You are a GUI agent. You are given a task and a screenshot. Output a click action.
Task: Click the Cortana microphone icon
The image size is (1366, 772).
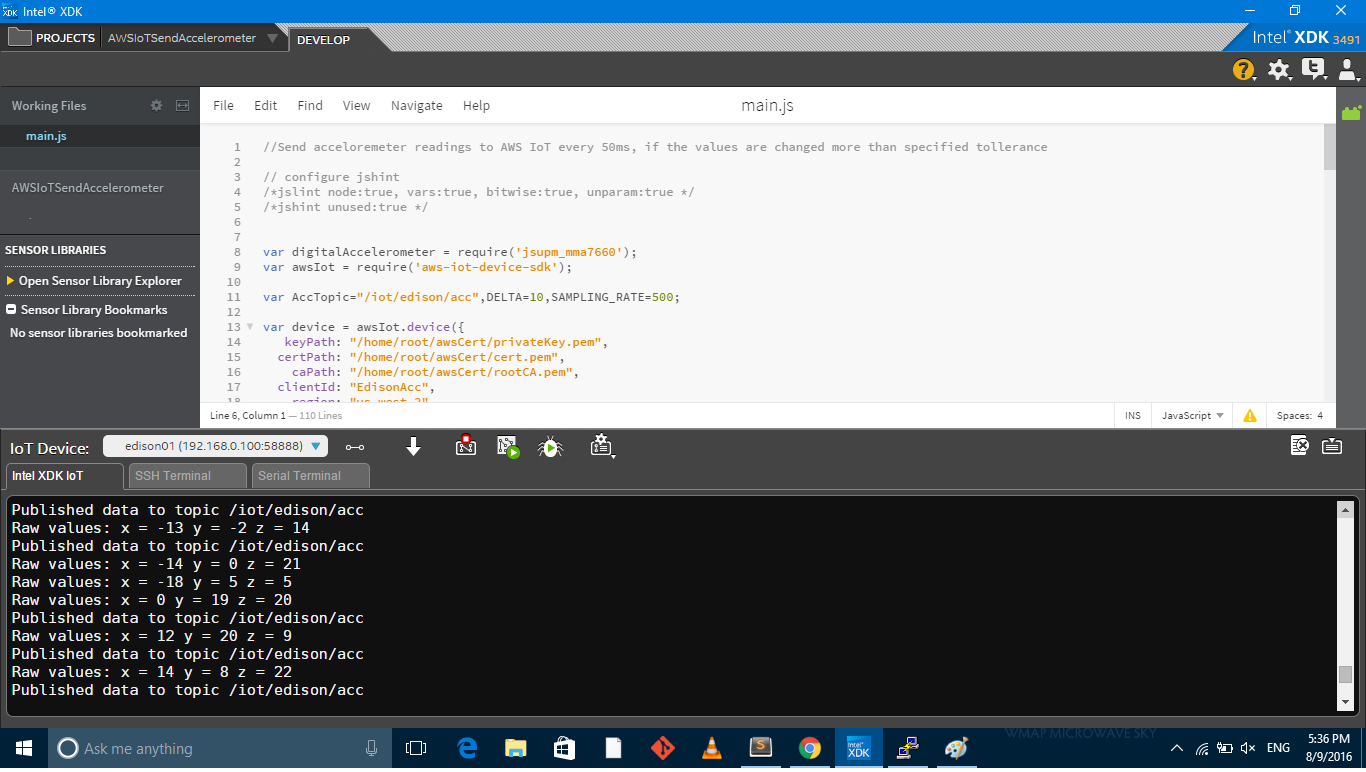point(372,748)
